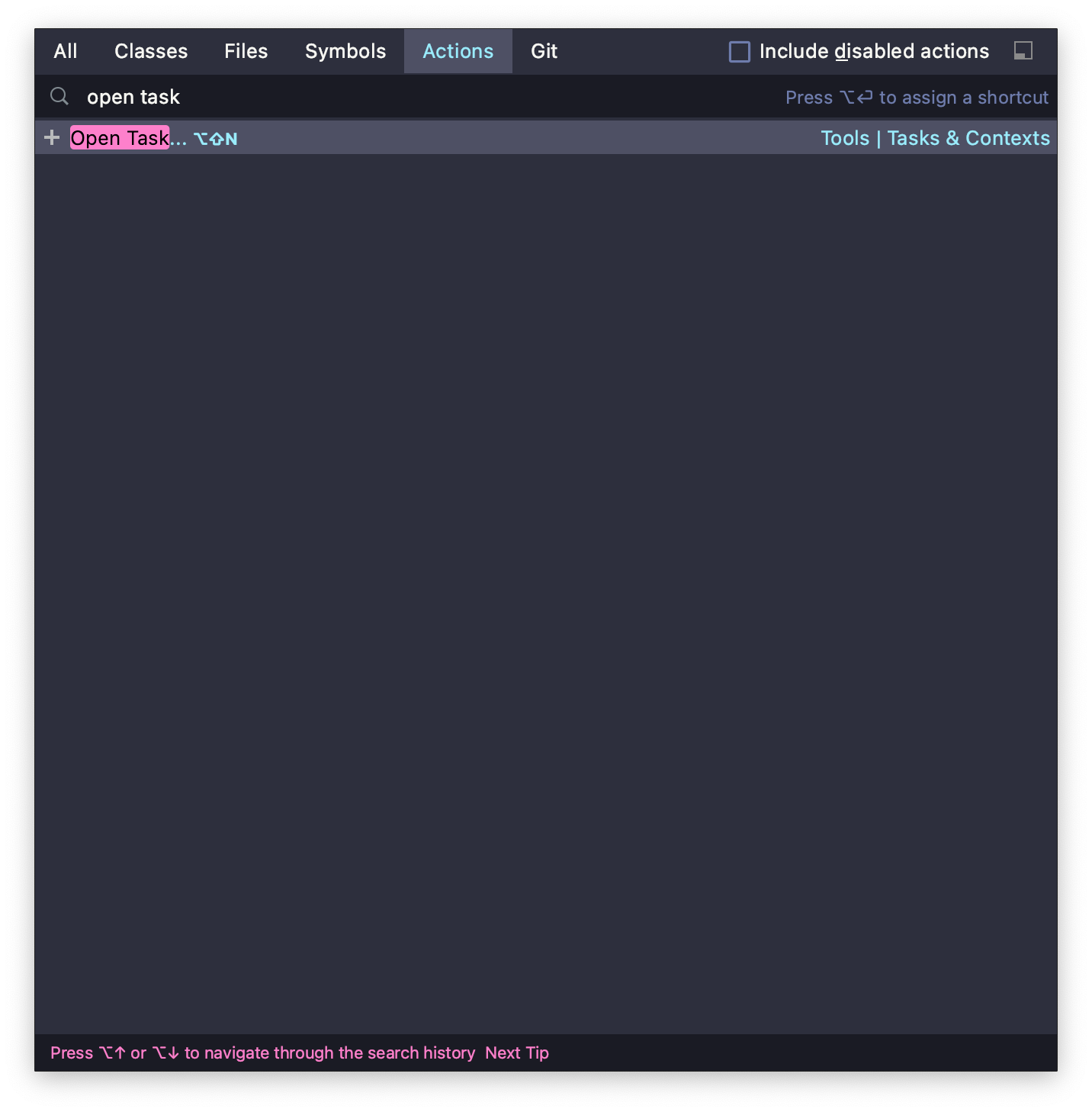Viewport: 1092px width, 1112px height.
Task: Click the Next Tip link
Action: click(517, 1053)
